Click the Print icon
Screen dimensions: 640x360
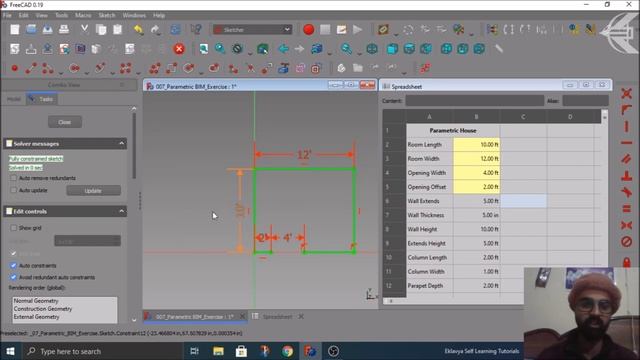point(64,29)
